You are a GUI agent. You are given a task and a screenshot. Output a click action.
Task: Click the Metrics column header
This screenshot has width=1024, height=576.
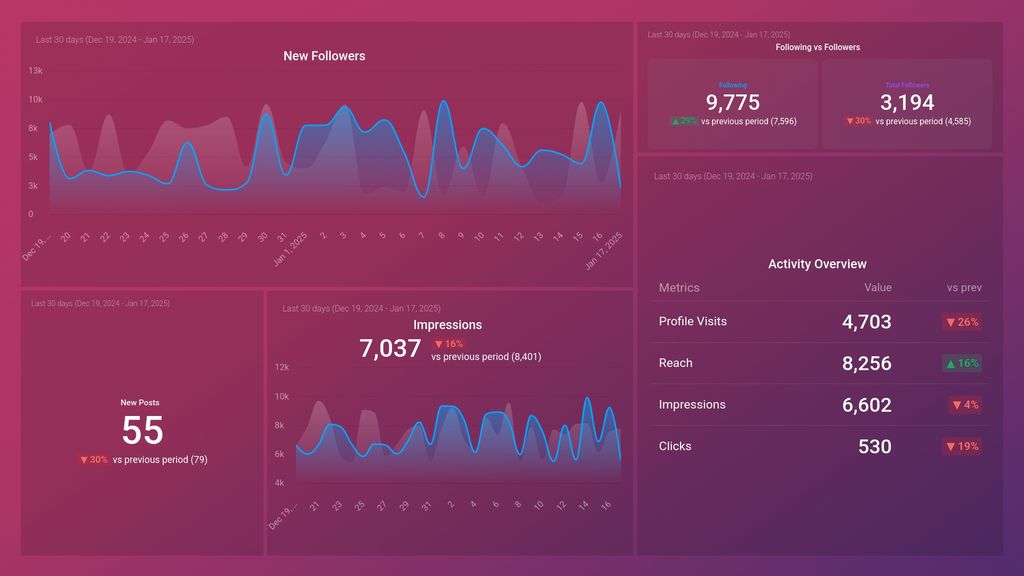click(679, 287)
